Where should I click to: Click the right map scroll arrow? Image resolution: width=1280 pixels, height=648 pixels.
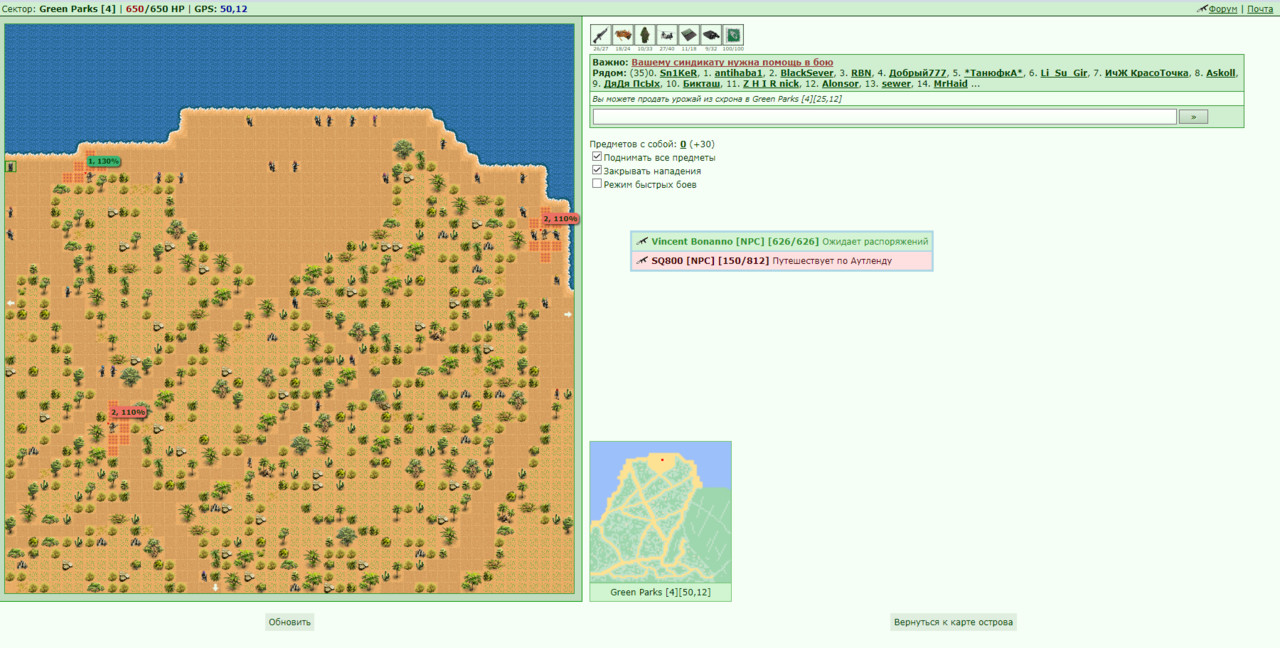click(568, 314)
